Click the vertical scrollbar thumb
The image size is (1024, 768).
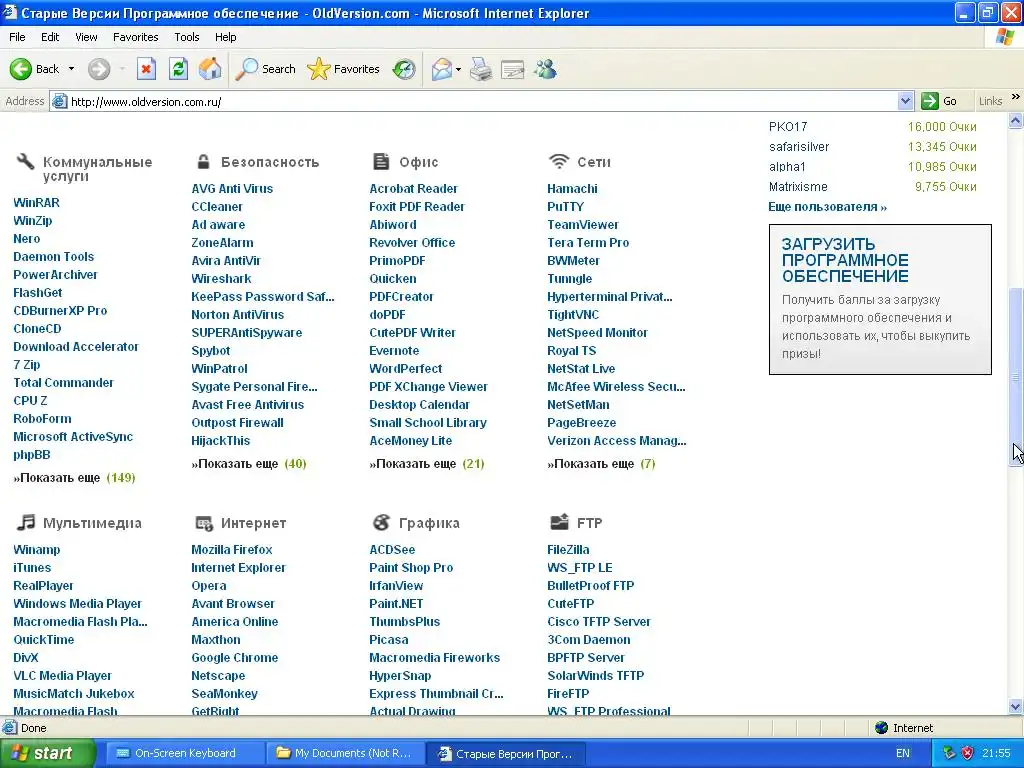click(1016, 376)
